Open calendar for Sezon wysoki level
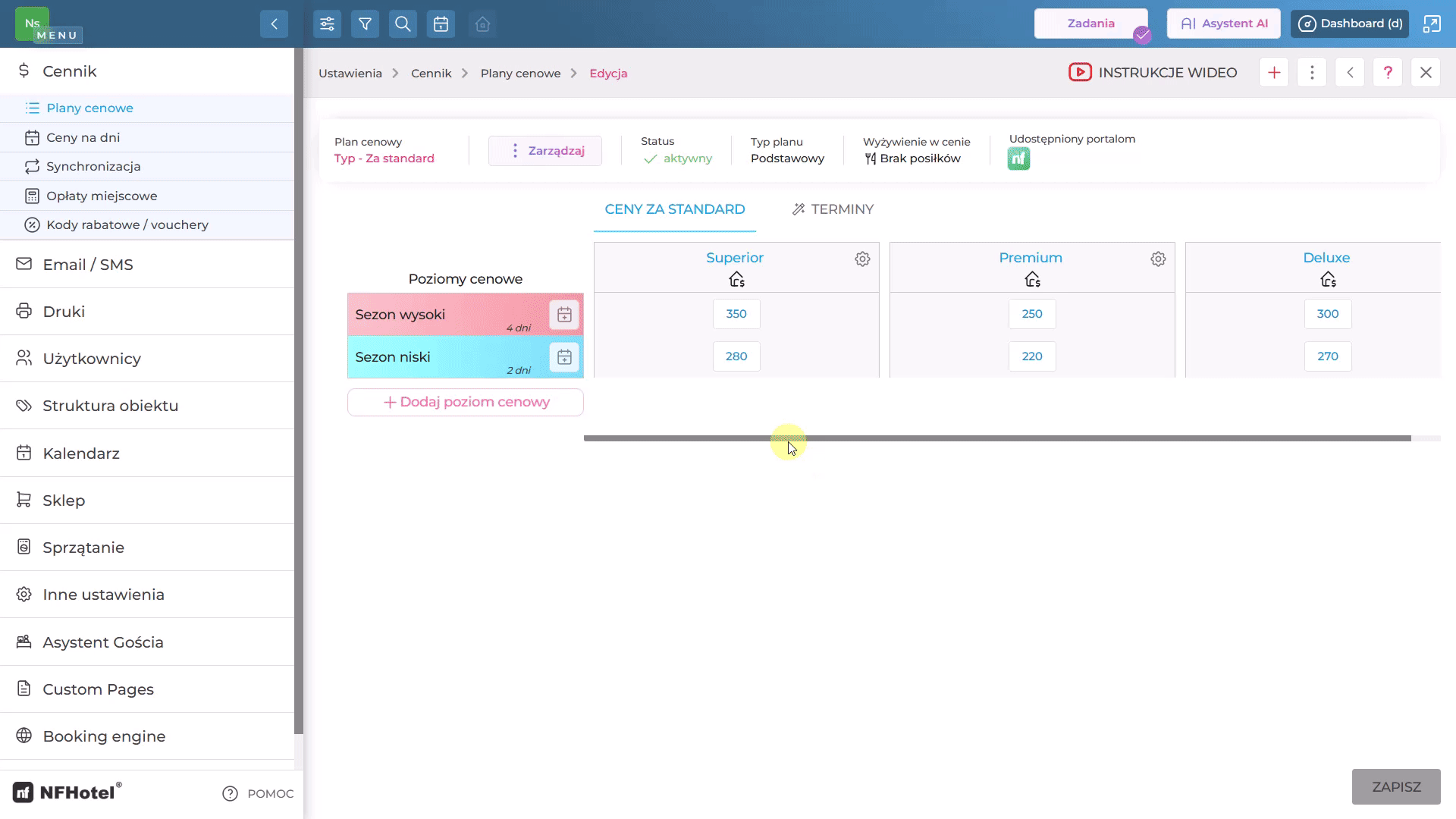Image resolution: width=1456 pixels, height=819 pixels. (564, 315)
